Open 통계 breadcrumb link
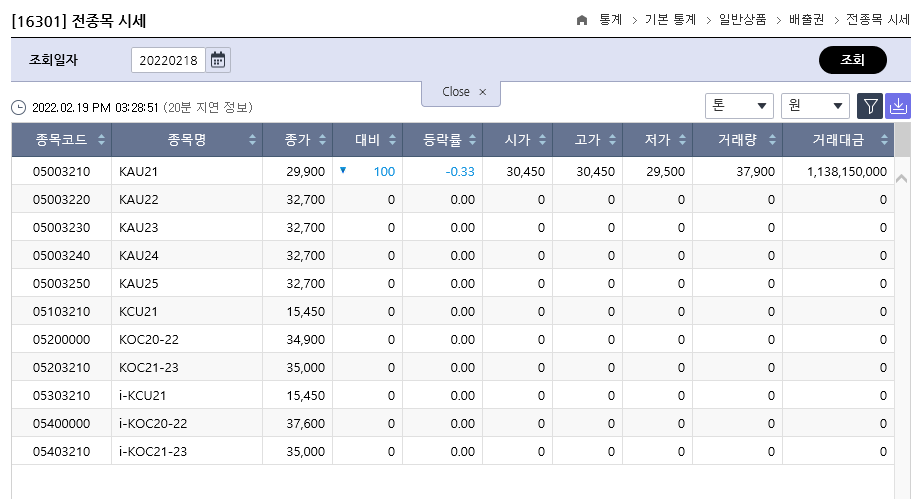The width and height of the screenshot is (922, 499). pyautogui.click(x=610, y=20)
